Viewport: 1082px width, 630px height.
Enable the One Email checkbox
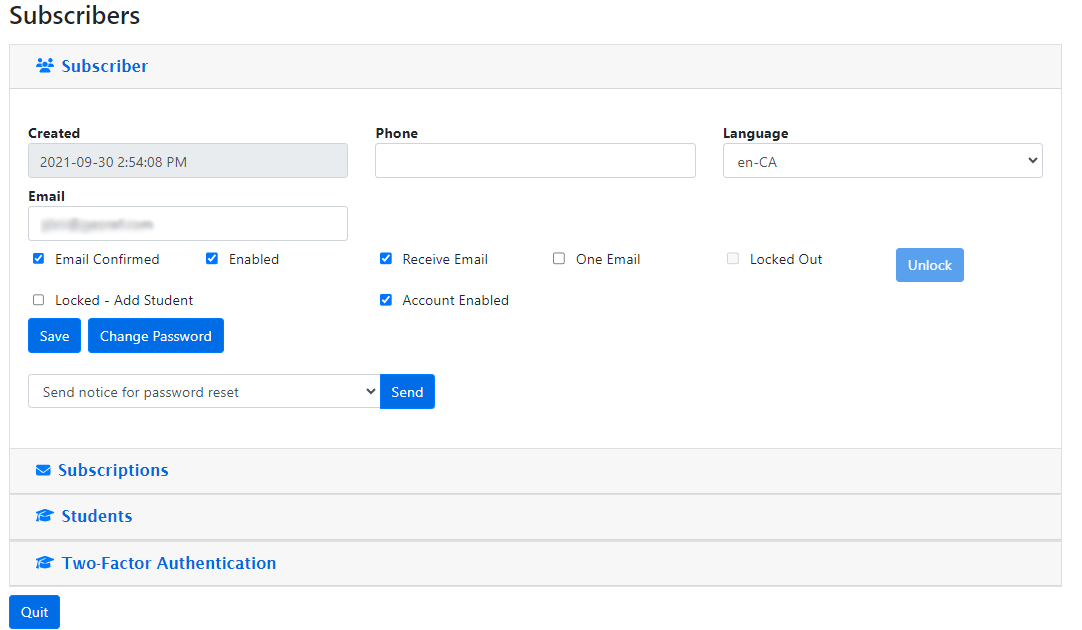click(559, 259)
